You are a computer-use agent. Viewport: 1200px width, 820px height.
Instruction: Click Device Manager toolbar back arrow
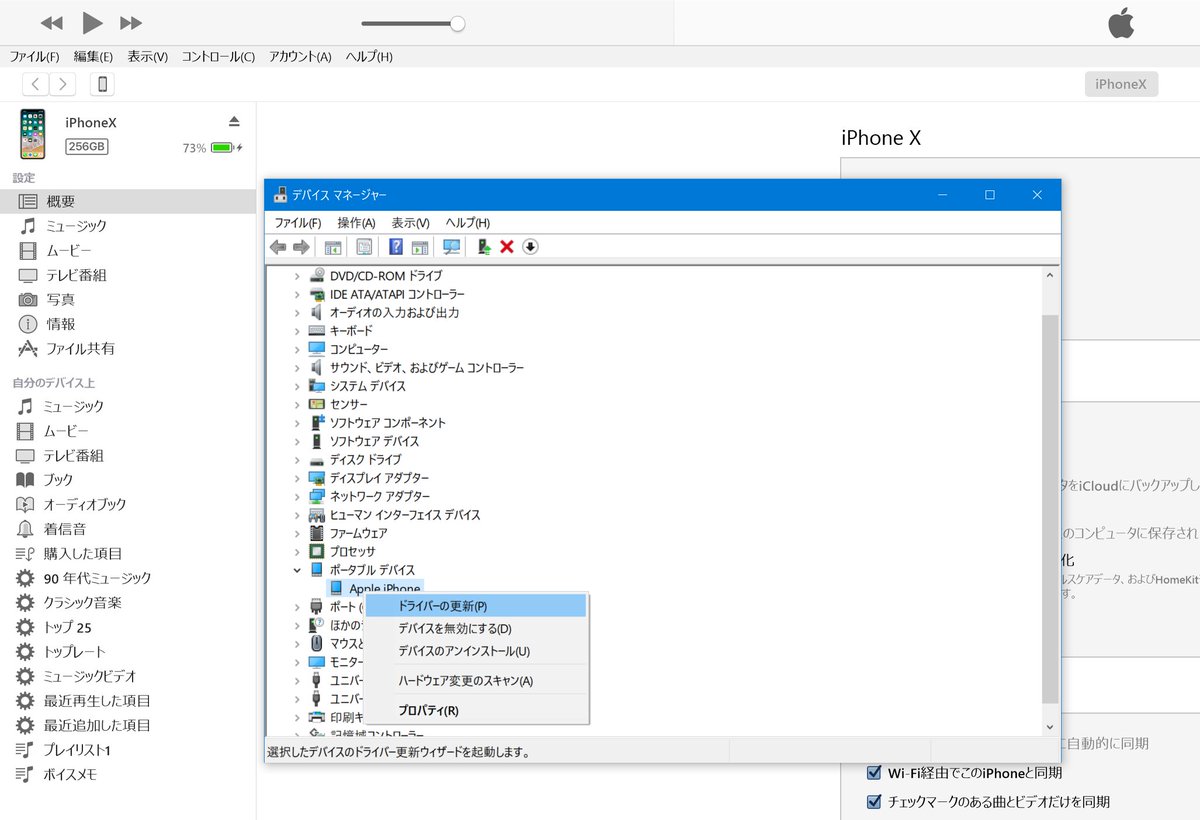pyautogui.click(x=278, y=247)
